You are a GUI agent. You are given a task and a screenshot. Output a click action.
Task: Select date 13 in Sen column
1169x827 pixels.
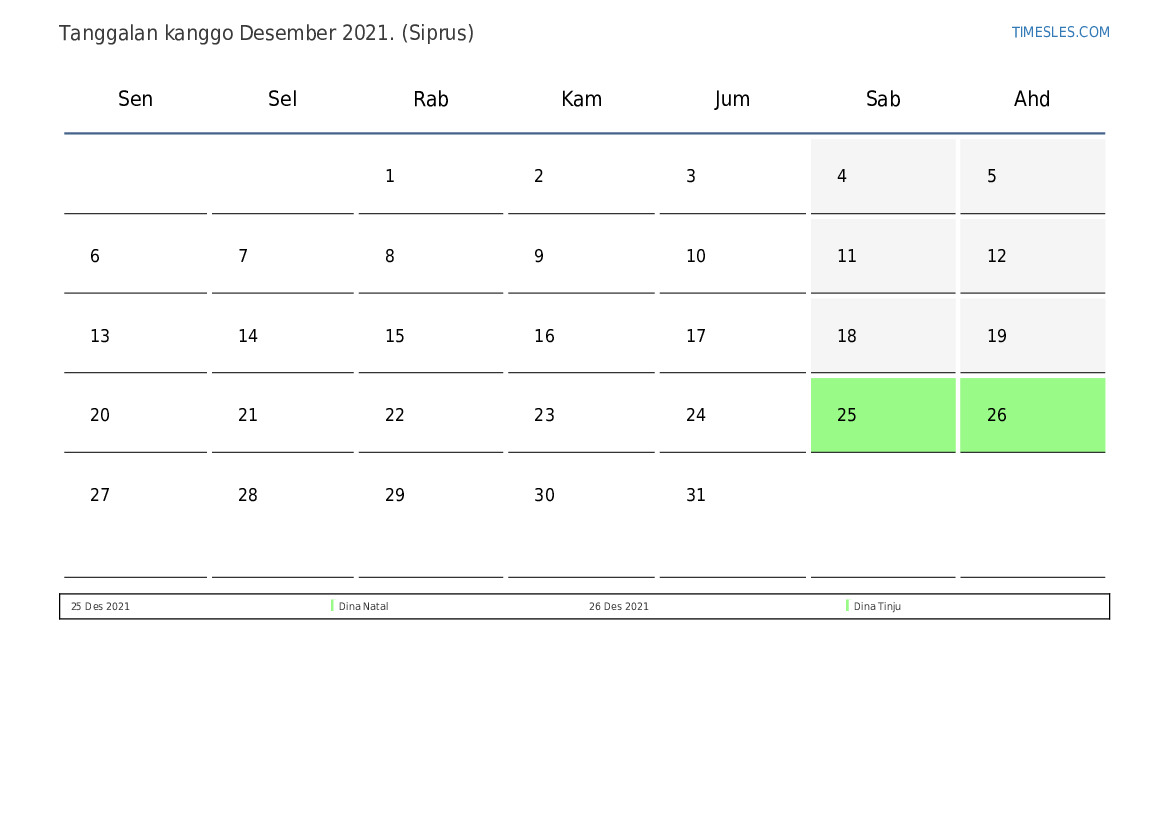[x=100, y=336]
